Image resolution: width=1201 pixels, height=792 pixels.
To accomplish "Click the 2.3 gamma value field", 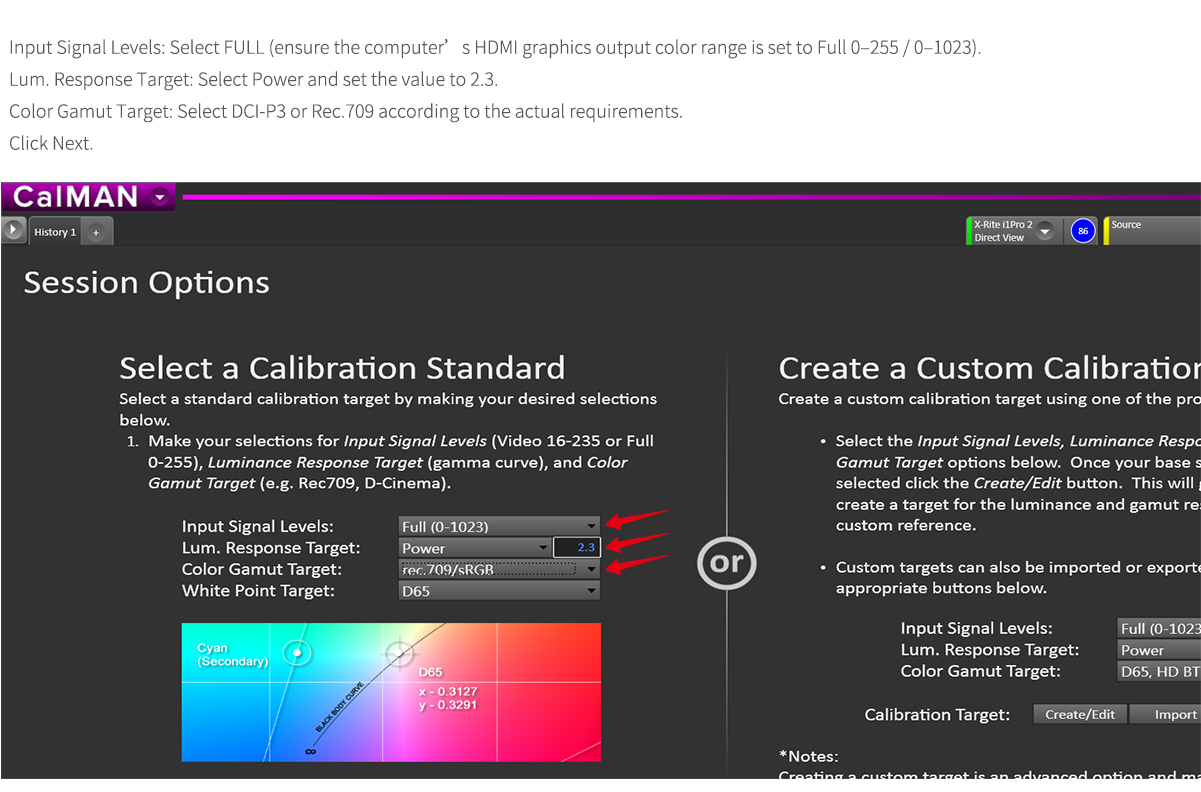I will point(577,548).
